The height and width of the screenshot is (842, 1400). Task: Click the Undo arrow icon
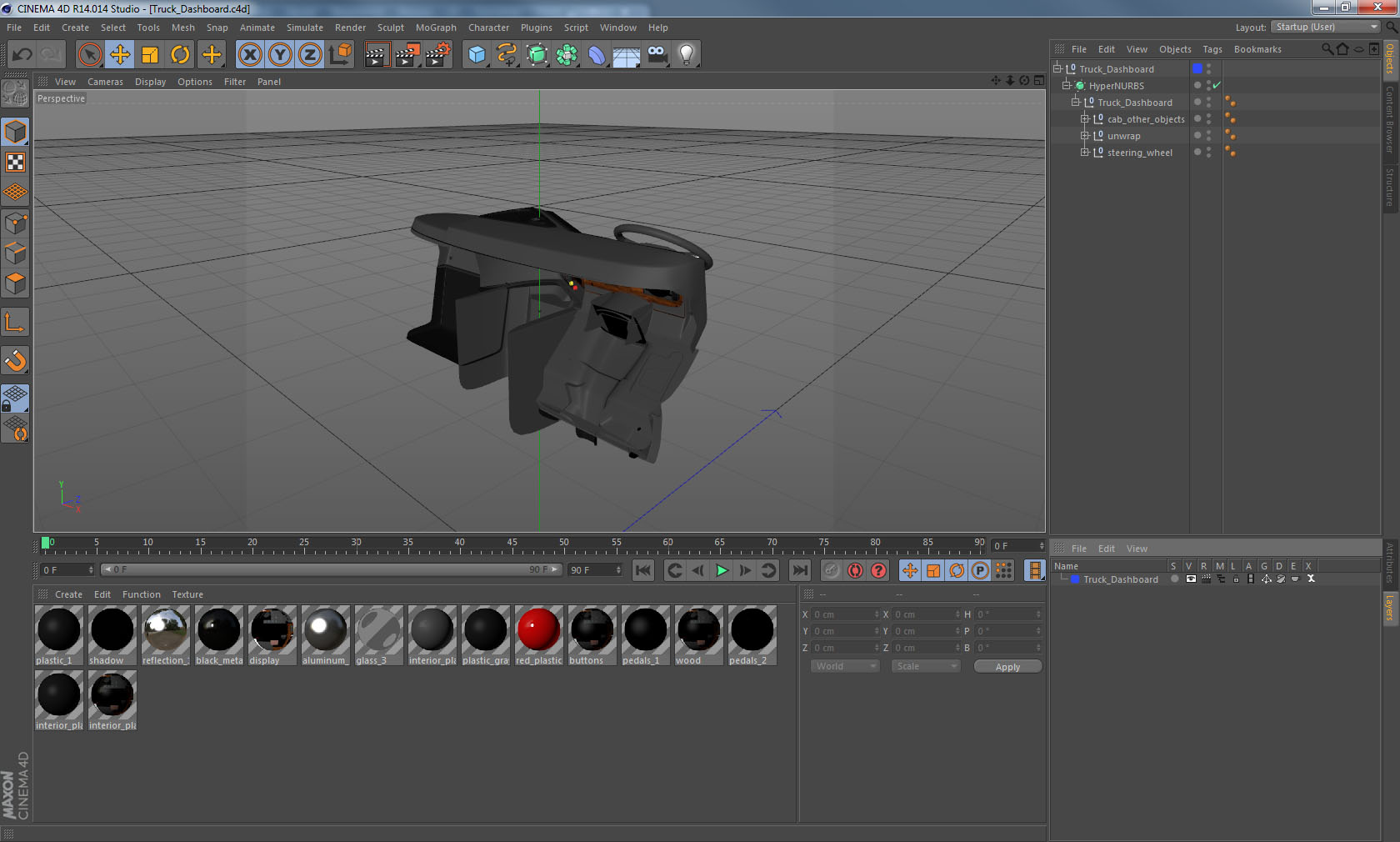22,55
